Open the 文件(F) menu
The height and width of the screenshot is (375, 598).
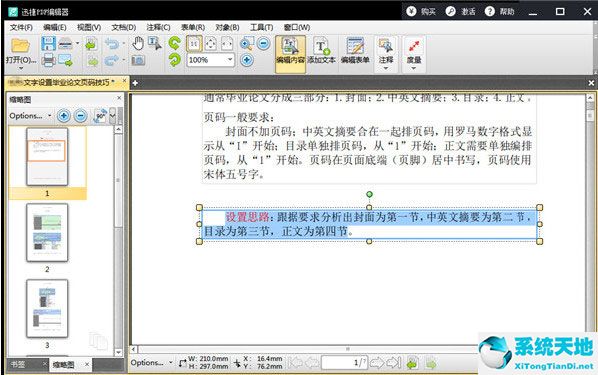tap(21, 27)
